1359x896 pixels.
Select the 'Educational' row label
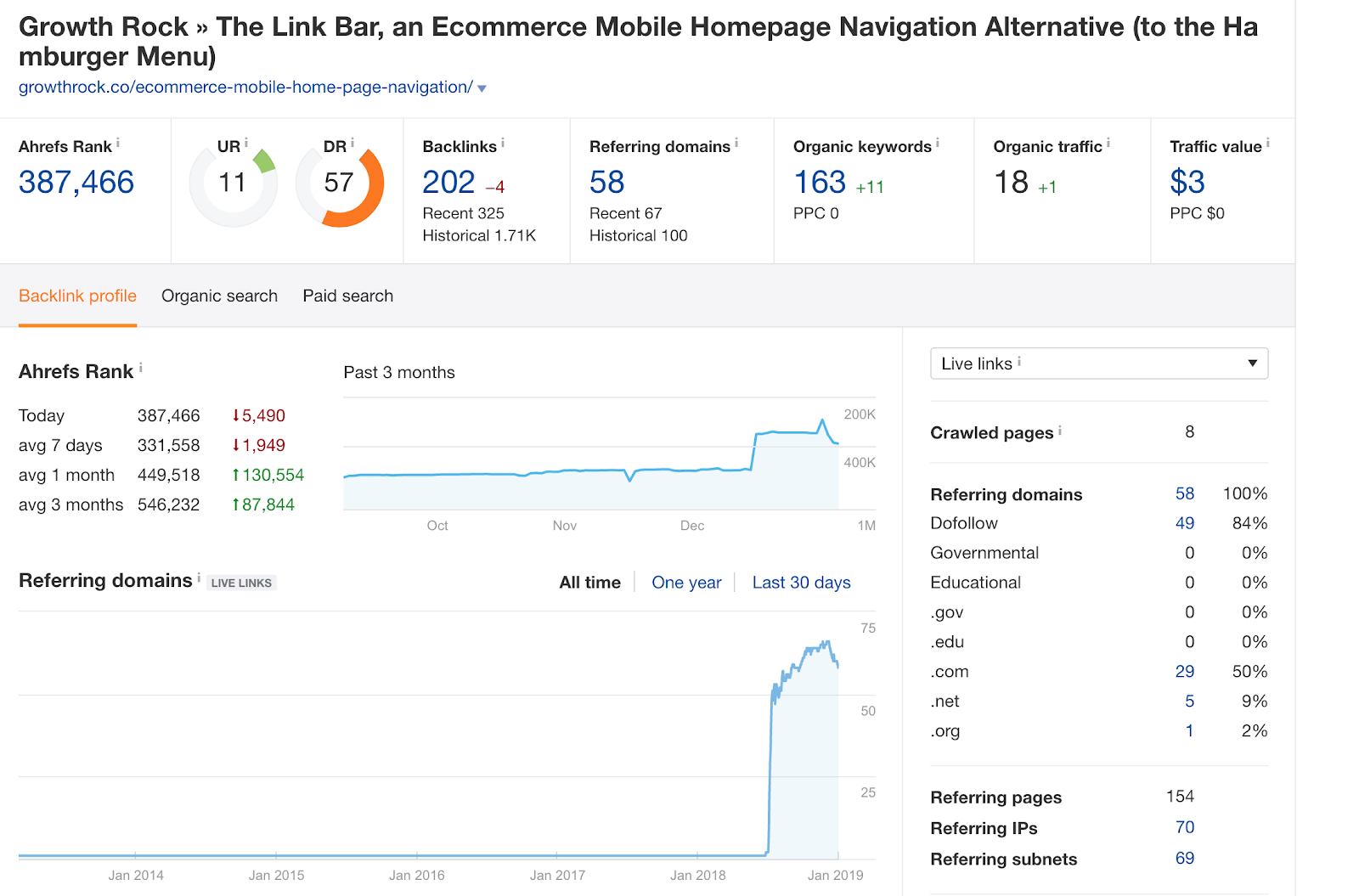pos(976,583)
